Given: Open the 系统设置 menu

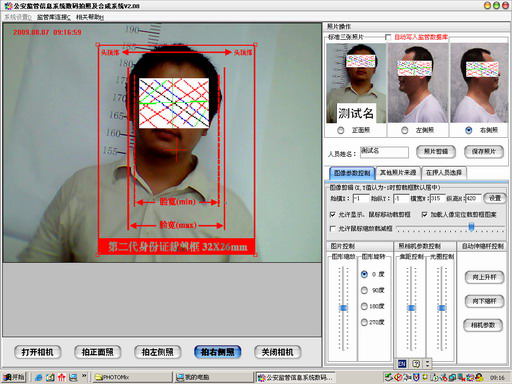Looking at the screenshot, I should point(18,17).
